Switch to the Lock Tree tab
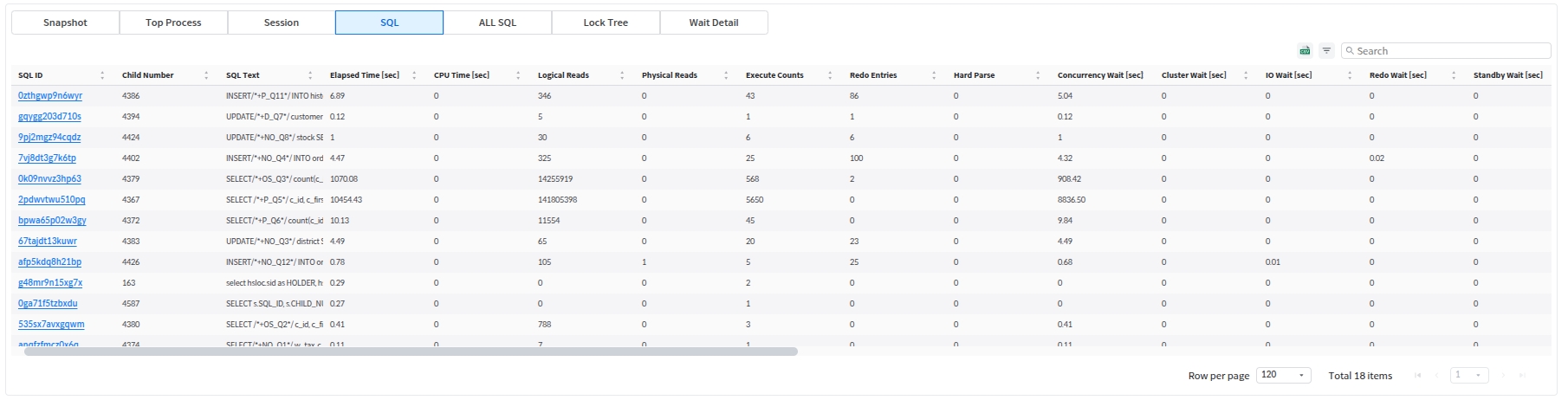This screenshot has height=400, width=1568. [606, 23]
